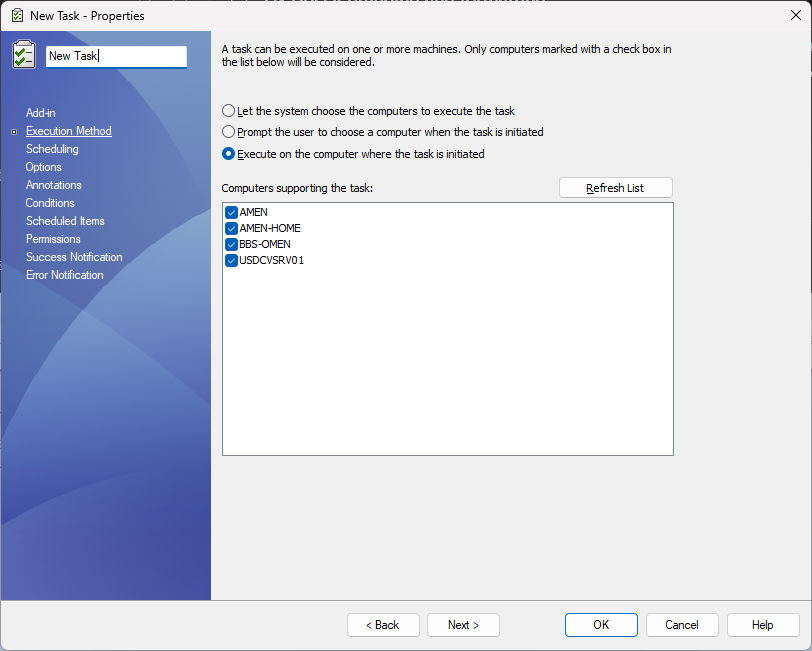Click the Back button
The image size is (812, 651).
click(383, 625)
